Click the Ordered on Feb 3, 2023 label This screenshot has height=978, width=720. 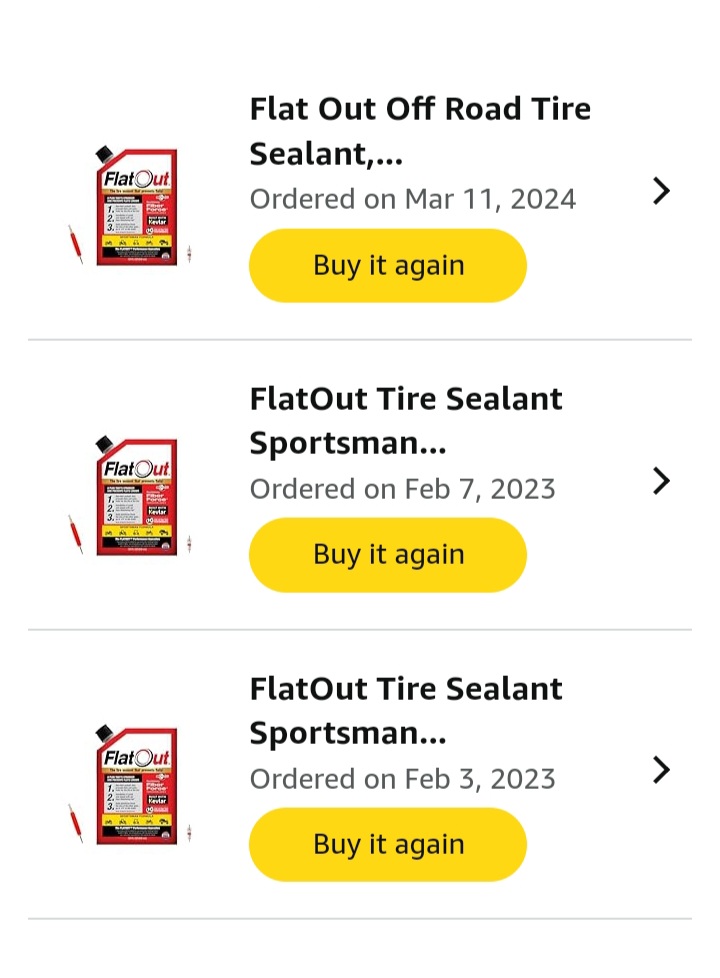coord(402,779)
